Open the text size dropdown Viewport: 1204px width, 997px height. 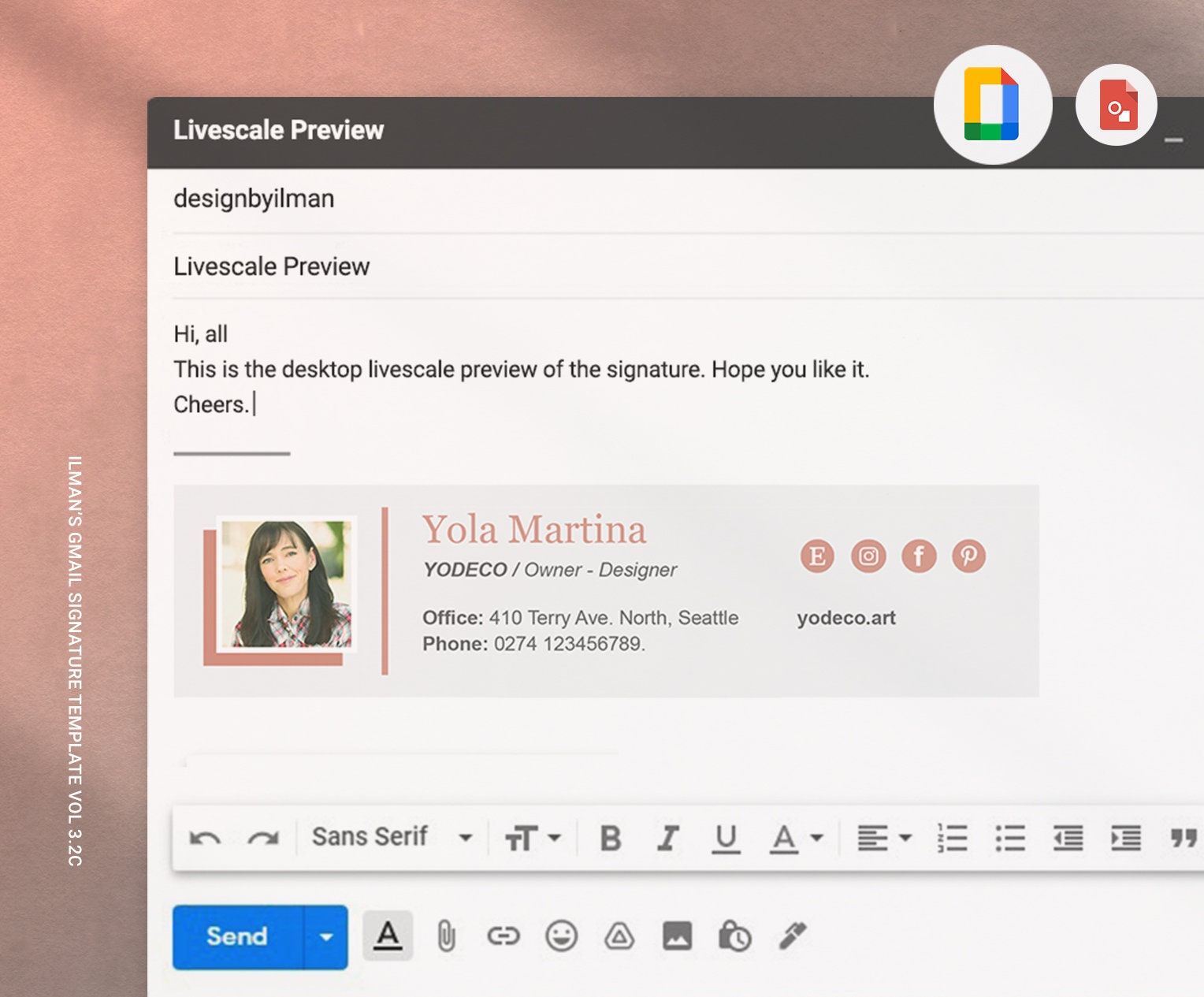click(x=533, y=838)
